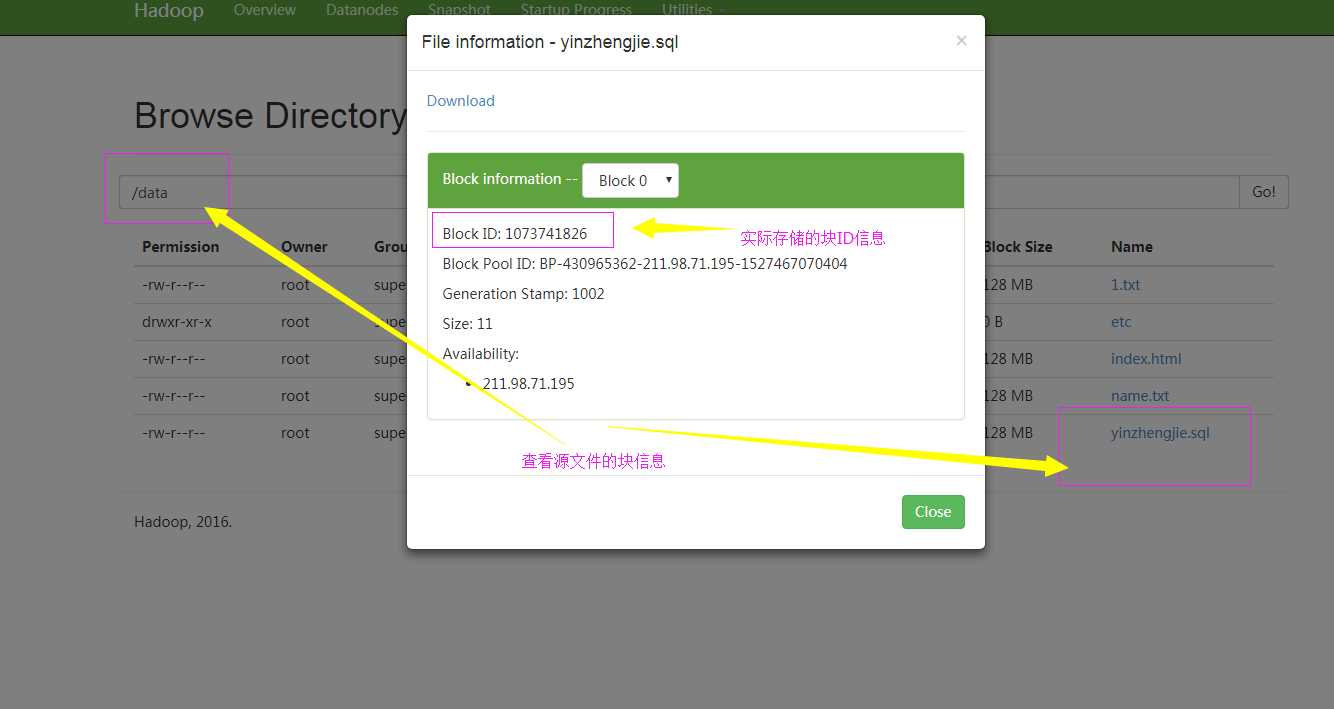Click the Go! button

click(x=1264, y=192)
